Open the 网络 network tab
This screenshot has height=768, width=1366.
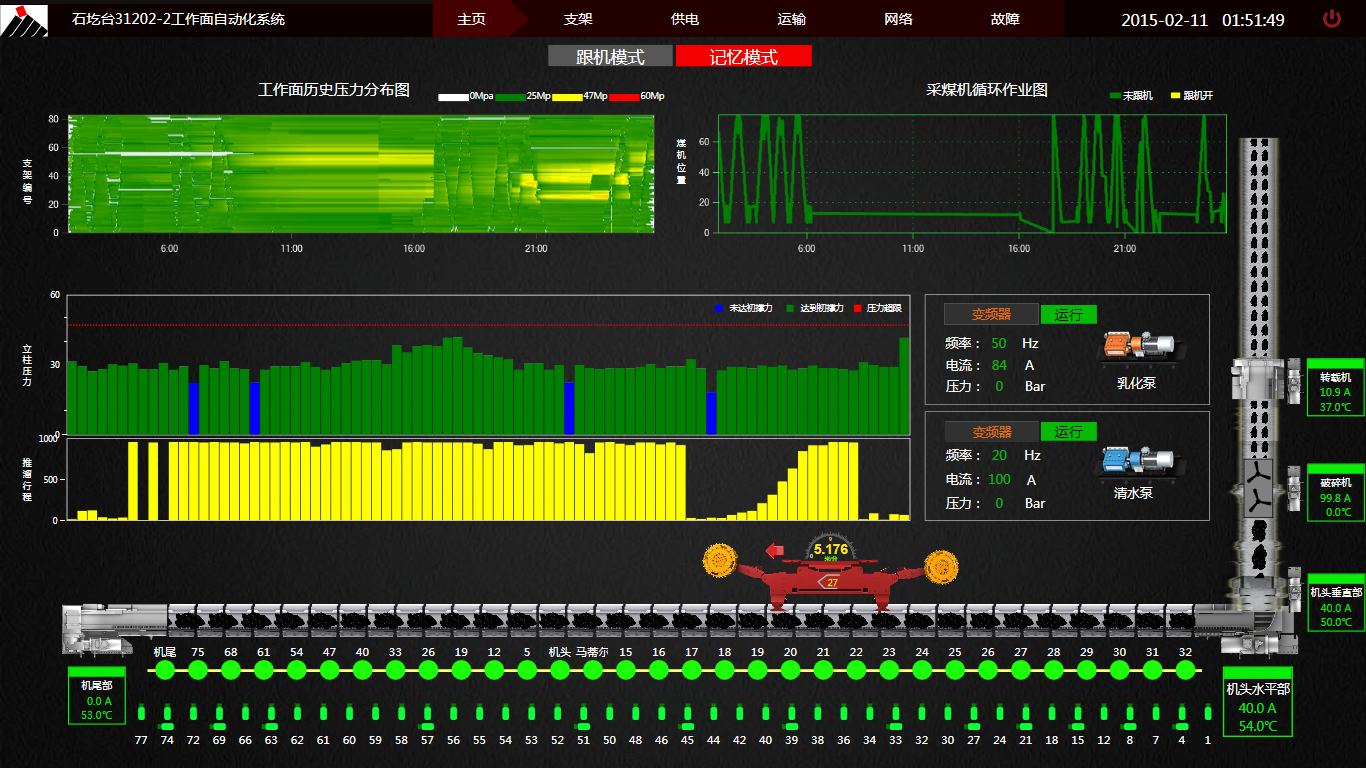pyautogui.click(x=898, y=19)
